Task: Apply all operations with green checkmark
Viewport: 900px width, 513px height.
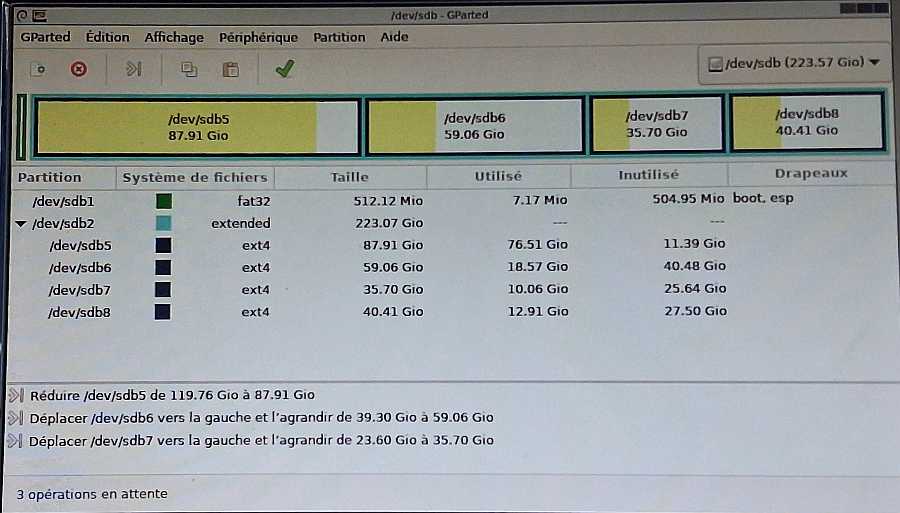Action: pos(284,69)
